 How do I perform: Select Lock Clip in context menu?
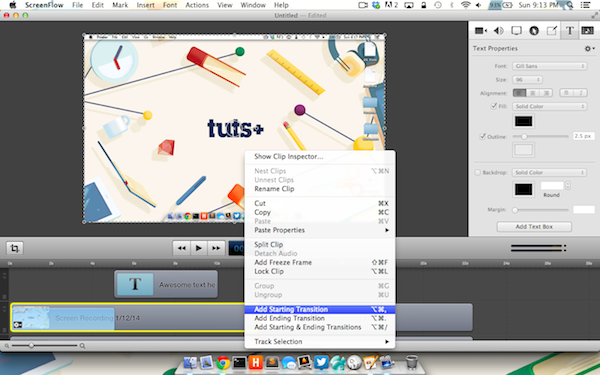pos(320,271)
